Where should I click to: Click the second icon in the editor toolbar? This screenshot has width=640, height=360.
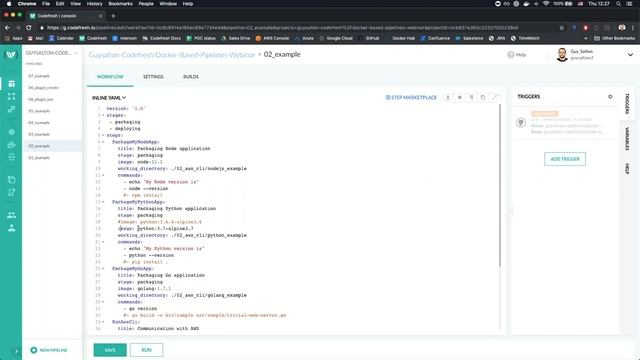(x=460, y=98)
